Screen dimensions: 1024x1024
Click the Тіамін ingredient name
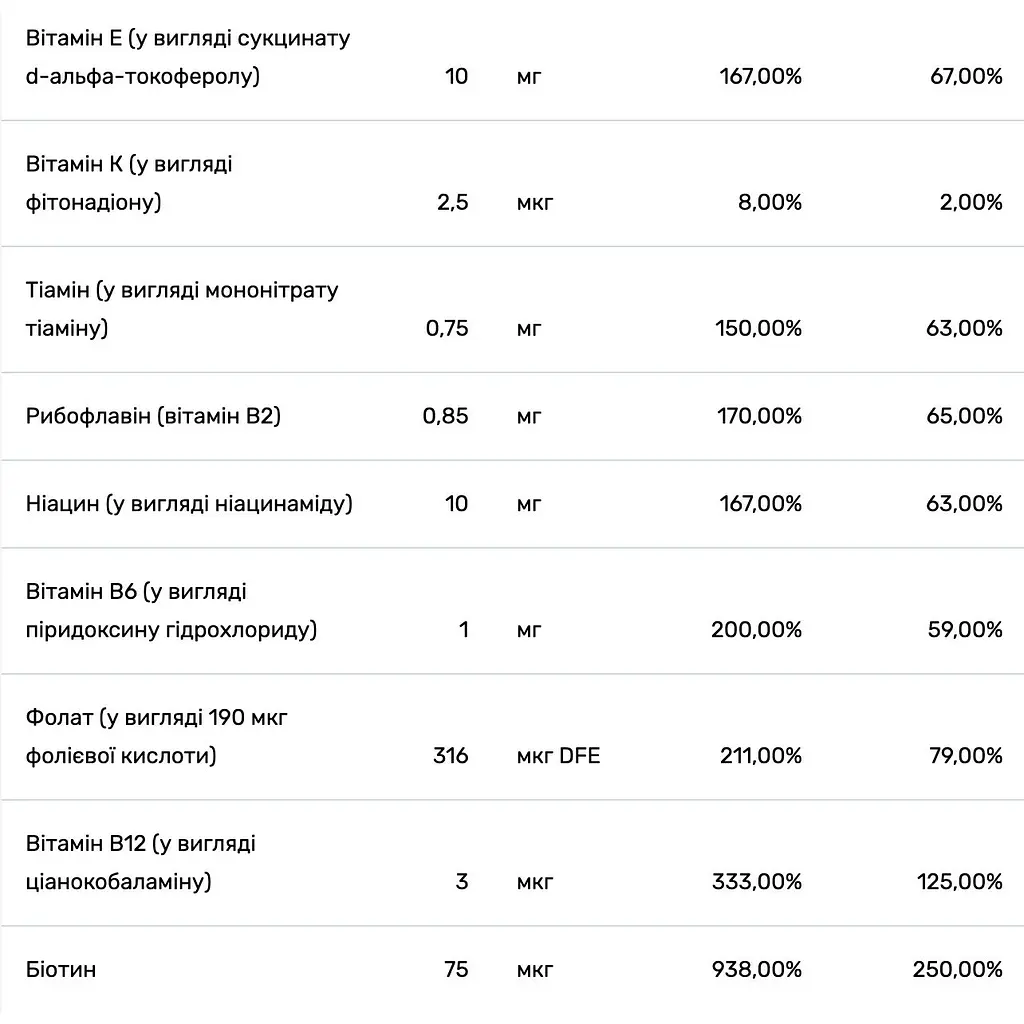[x=182, y=309]
